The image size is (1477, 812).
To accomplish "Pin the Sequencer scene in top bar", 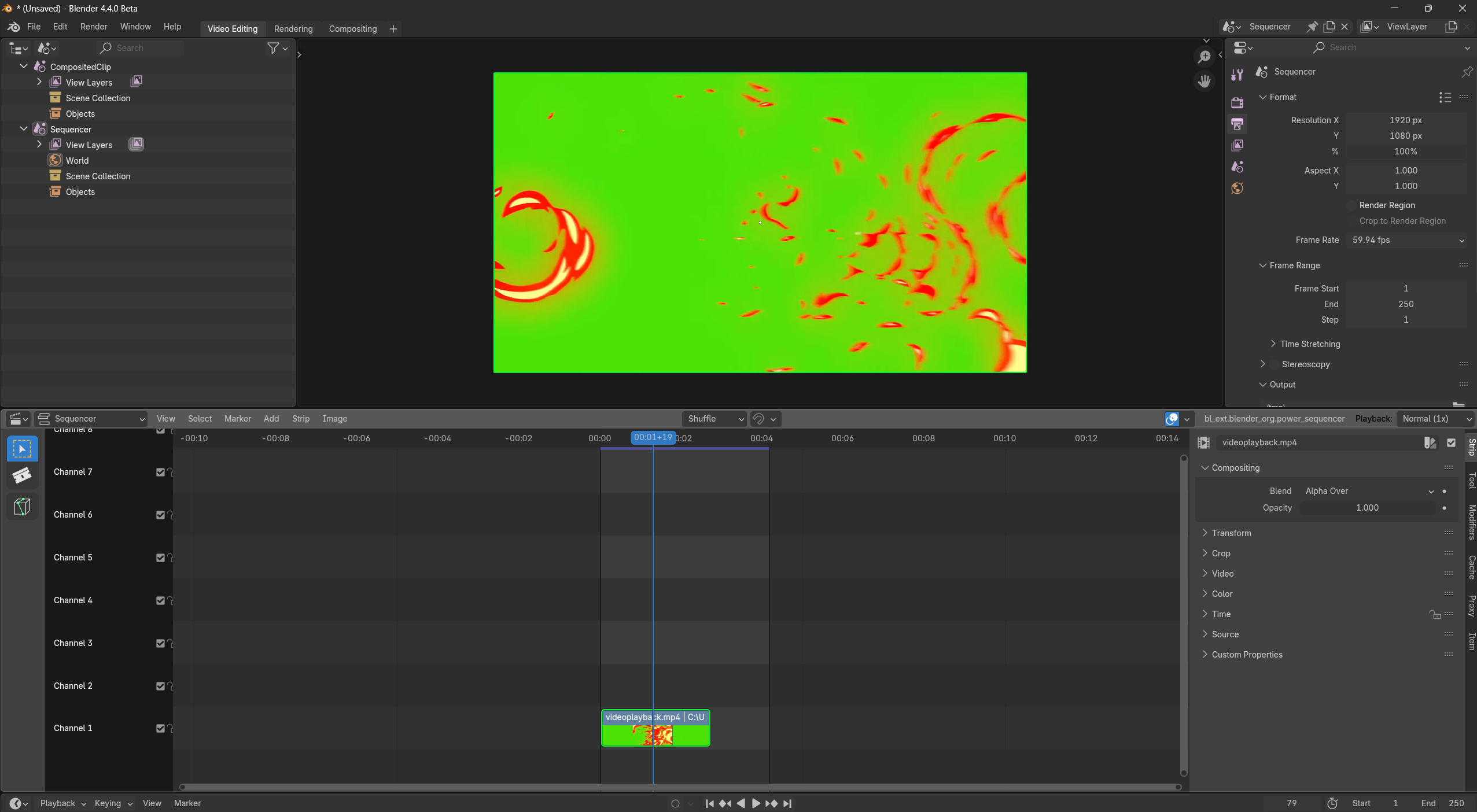I will coord(1312,27).
